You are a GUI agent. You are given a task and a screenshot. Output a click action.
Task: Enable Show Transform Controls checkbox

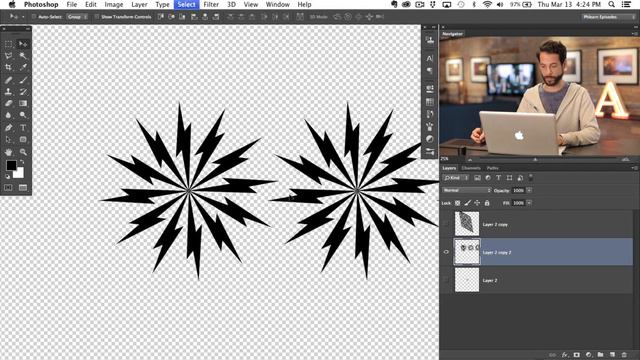pos(97,17)
